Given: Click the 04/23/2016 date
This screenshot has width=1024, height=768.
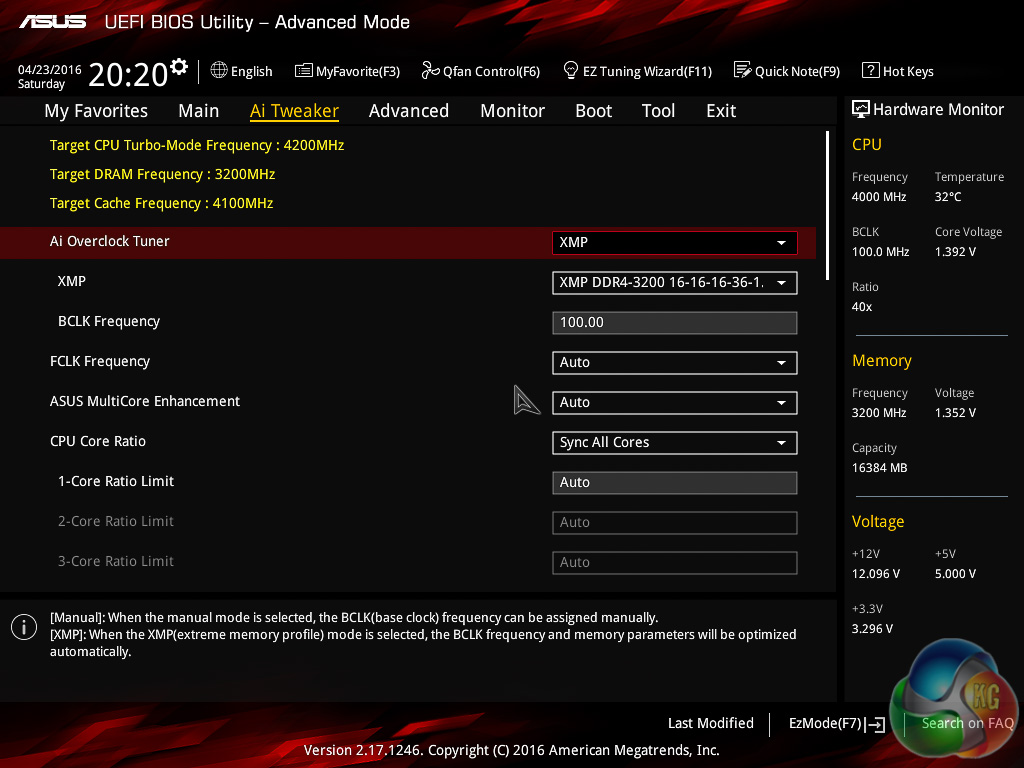Looking at the screenshot, I should click(50, 69).
